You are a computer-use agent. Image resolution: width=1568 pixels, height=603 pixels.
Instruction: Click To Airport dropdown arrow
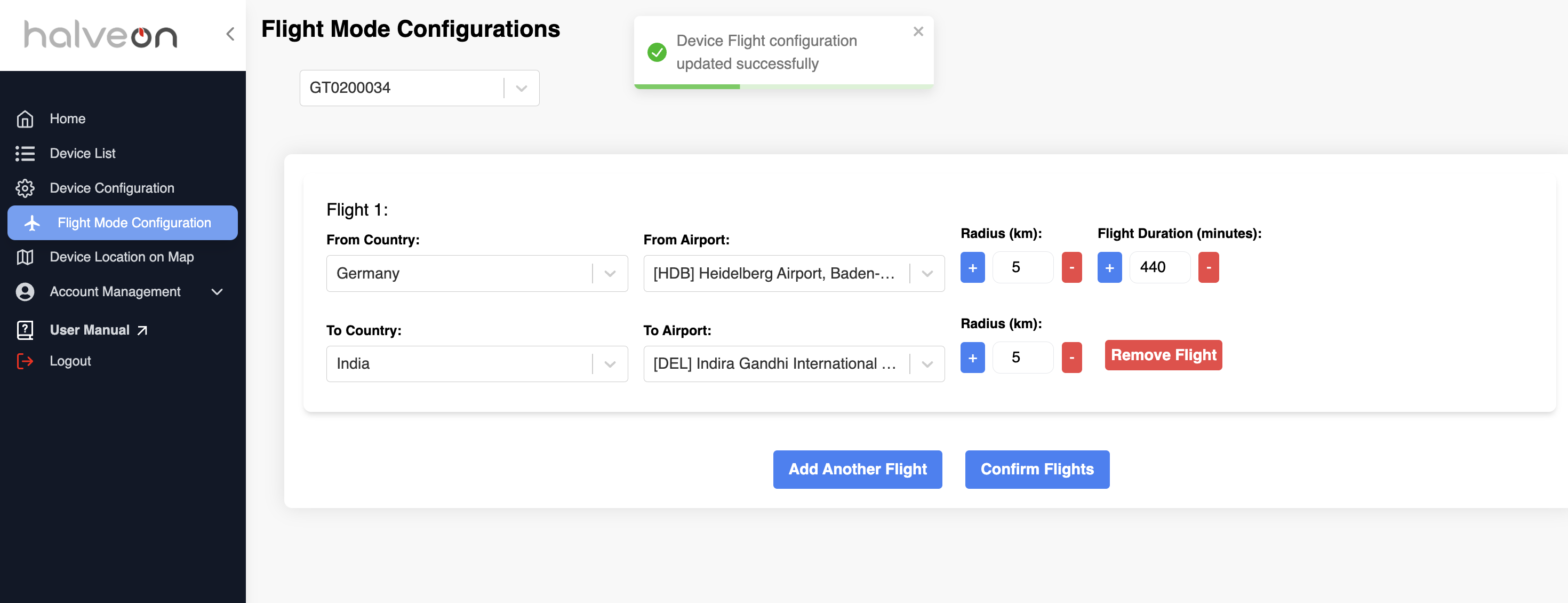(x=927, y=364)
